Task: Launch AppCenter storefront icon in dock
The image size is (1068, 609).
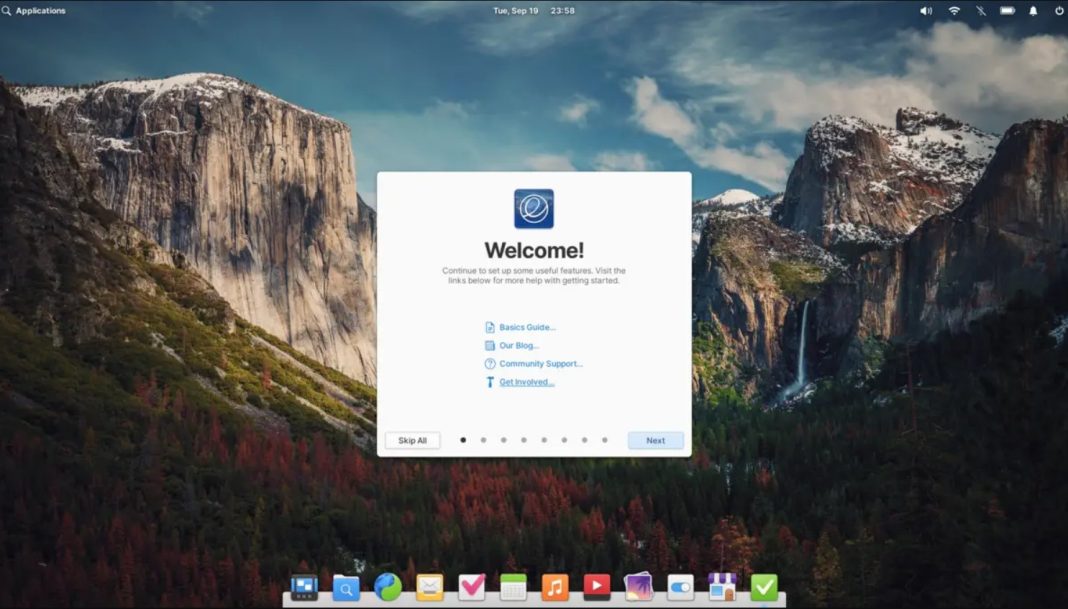Action: (x=722, y=587)
